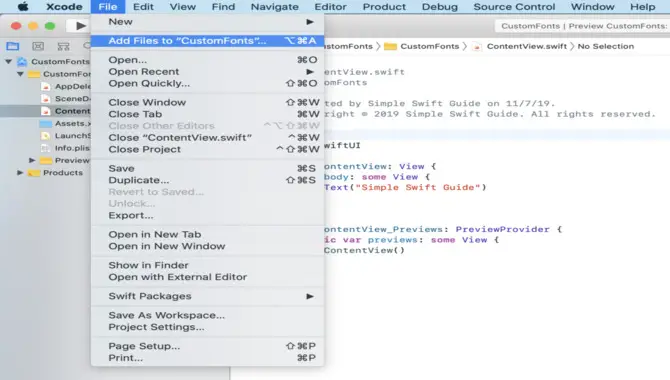This screenshot has width=670, height=380.
Task: Choose Close Window
Action: tap(207, 103)
